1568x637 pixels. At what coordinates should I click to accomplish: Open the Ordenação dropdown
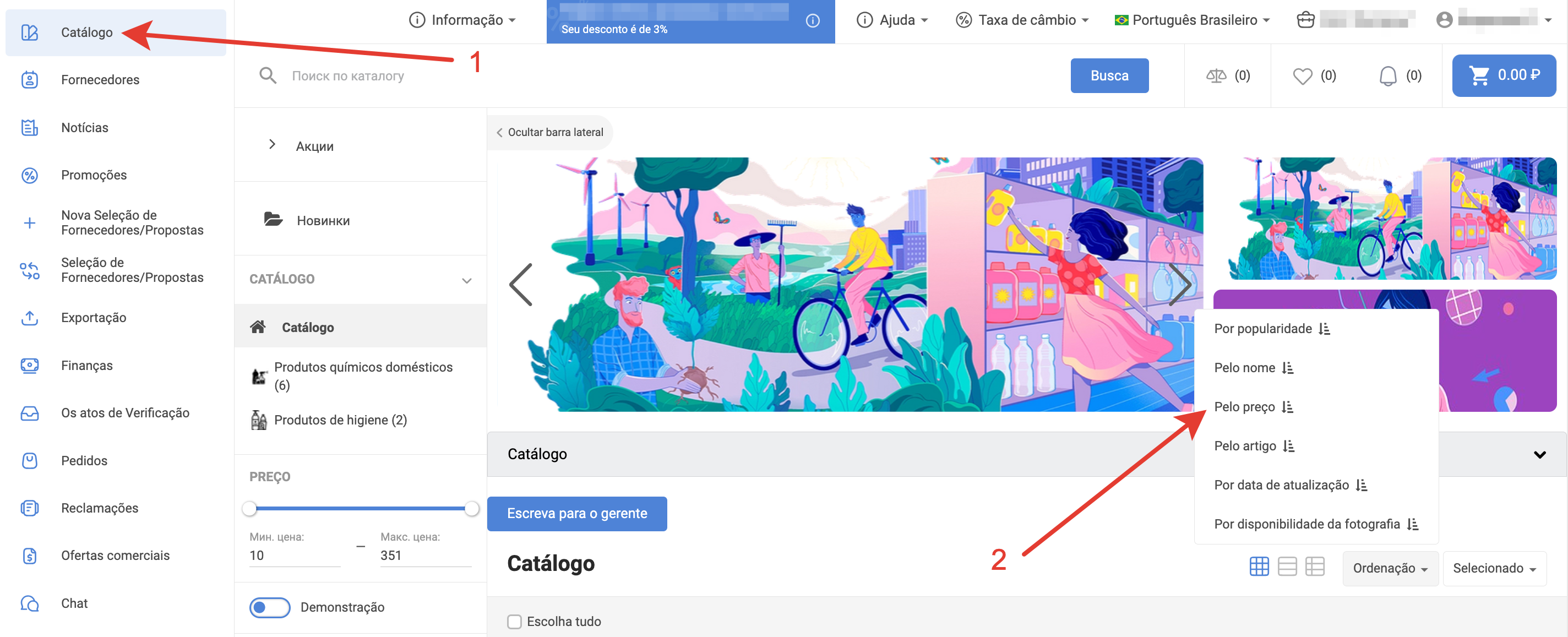point(1390,568)
